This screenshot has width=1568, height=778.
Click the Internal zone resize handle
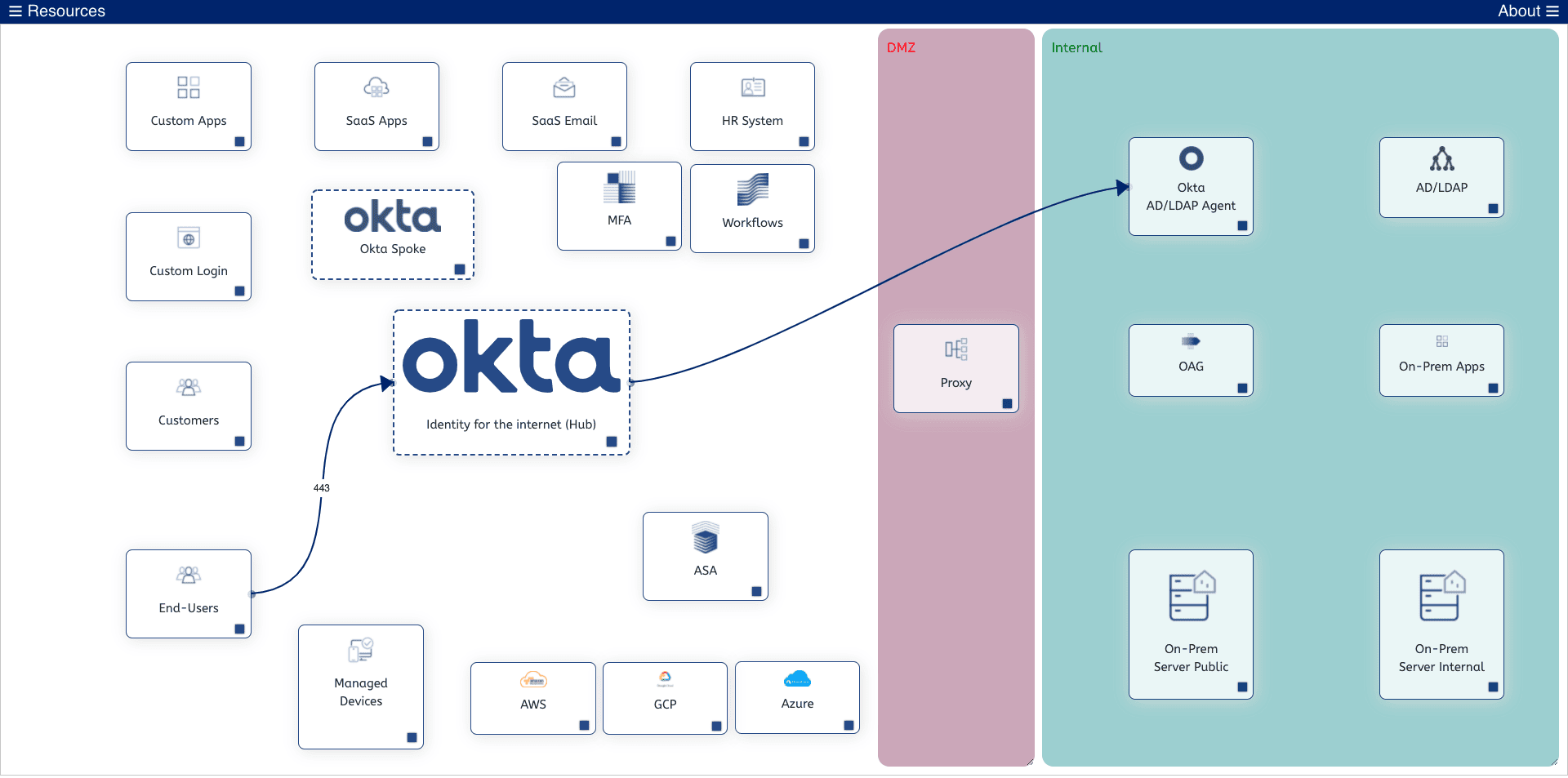[x=1554, y=762]
